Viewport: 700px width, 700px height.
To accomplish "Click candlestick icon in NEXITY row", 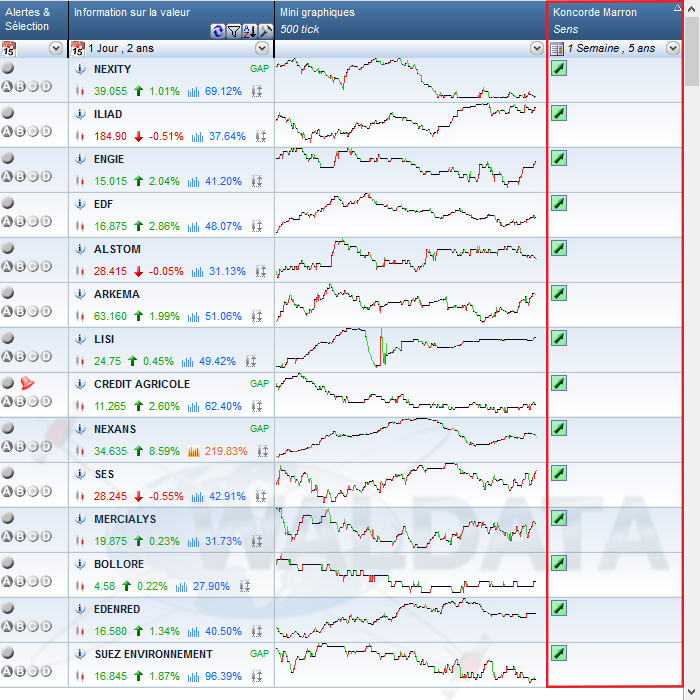I will (80, 92).
